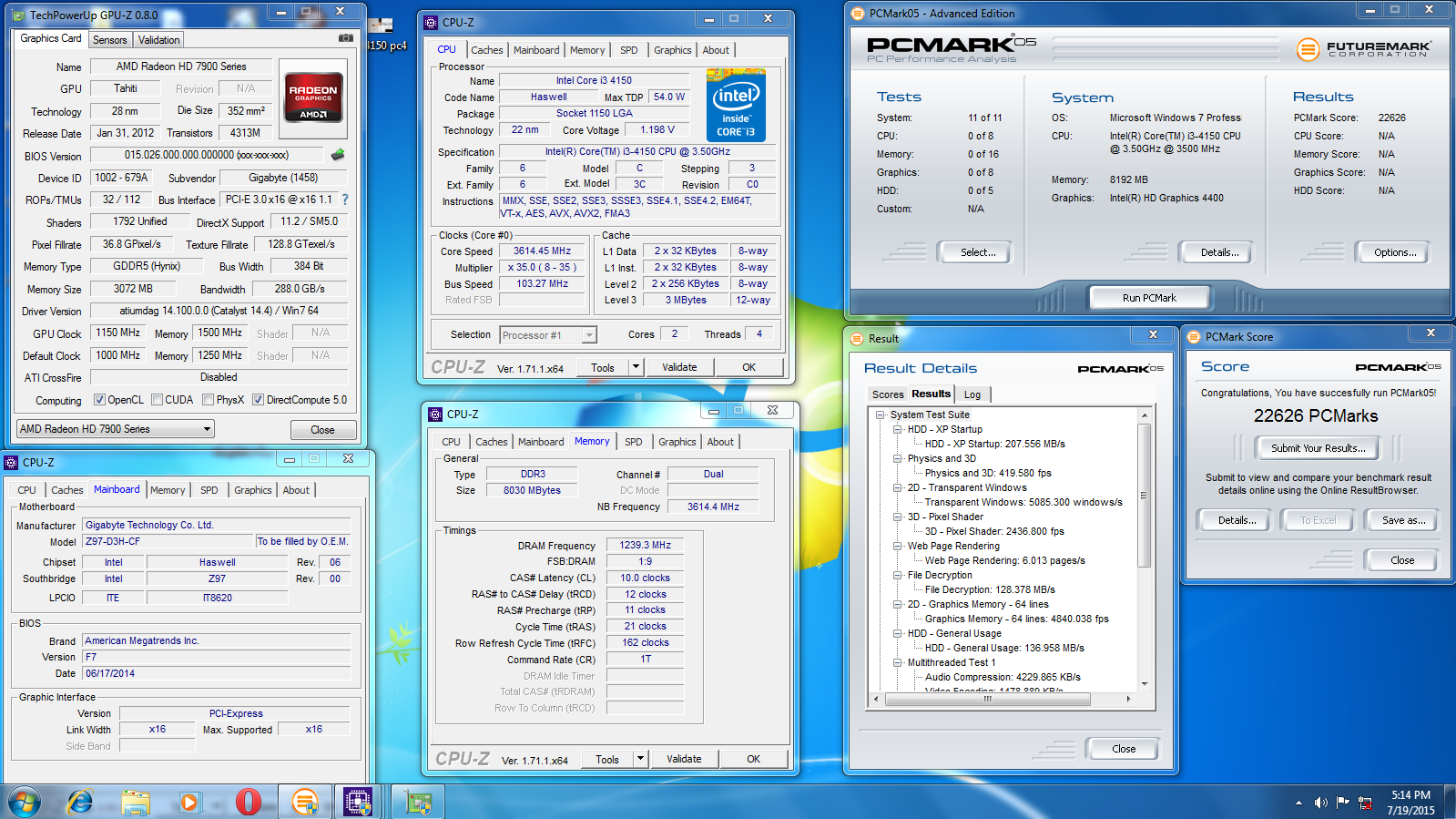Click the PCMark05 title bar icon

[x=857, y=13]
